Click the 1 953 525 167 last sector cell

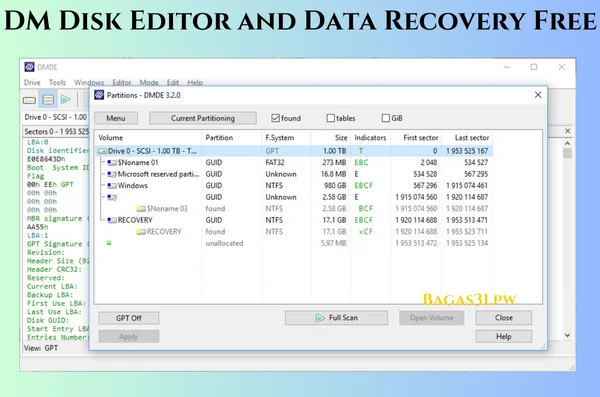467,151
